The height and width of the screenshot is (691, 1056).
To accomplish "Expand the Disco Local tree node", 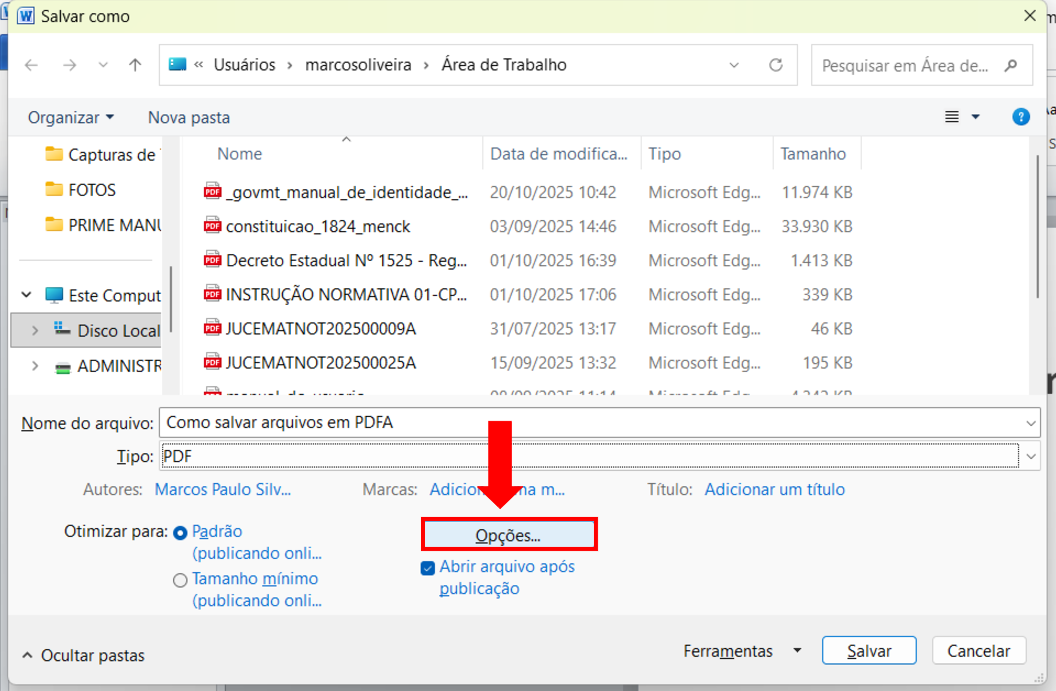I will 36,330.
